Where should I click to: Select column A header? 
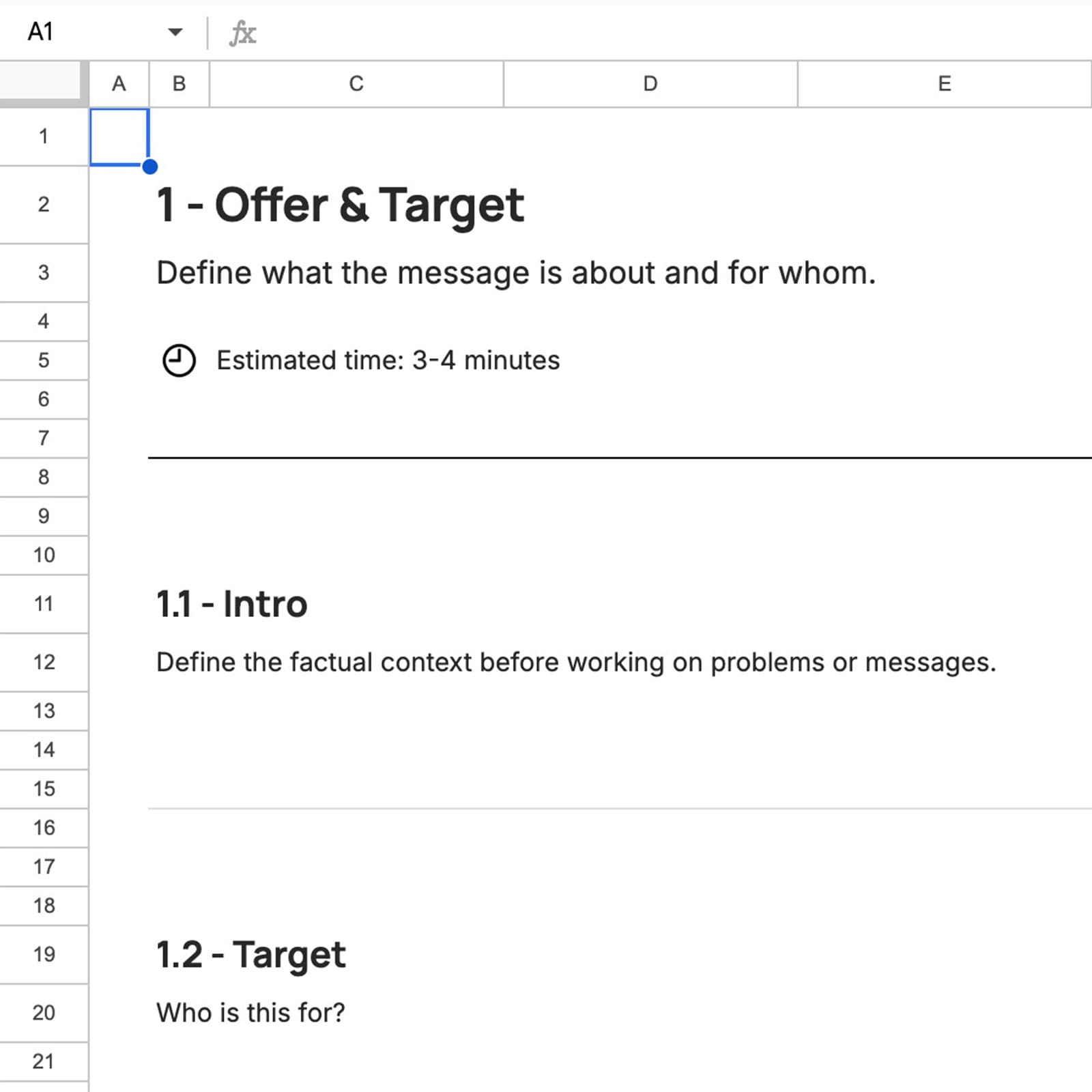tap(119, 83)
